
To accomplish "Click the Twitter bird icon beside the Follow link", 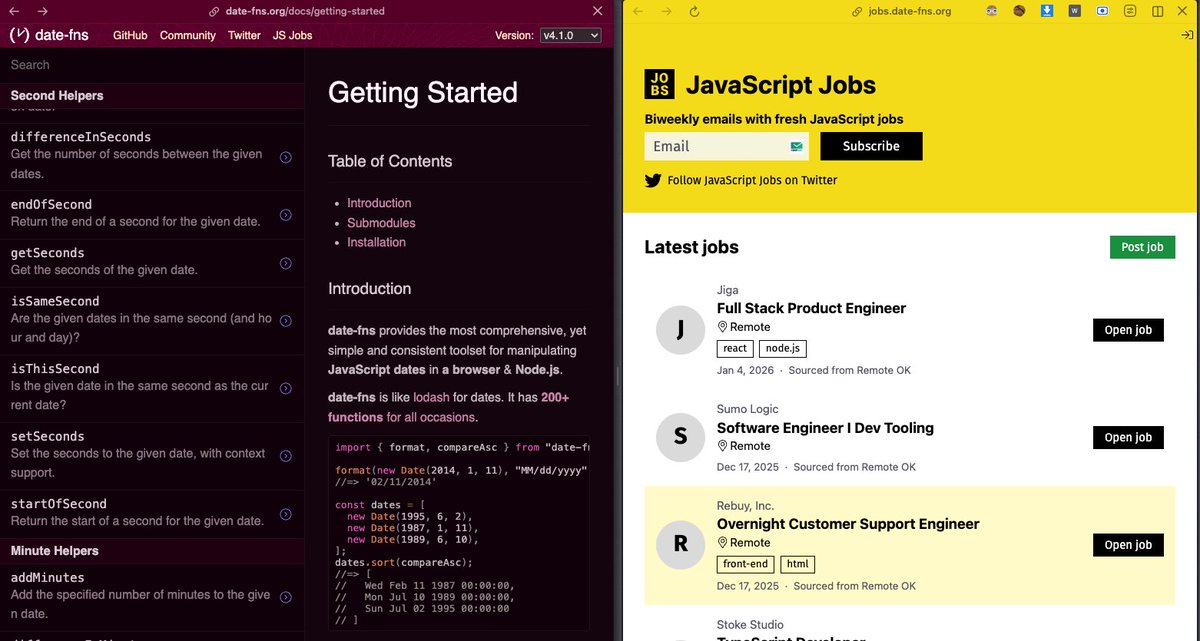I will coord(653,181).
